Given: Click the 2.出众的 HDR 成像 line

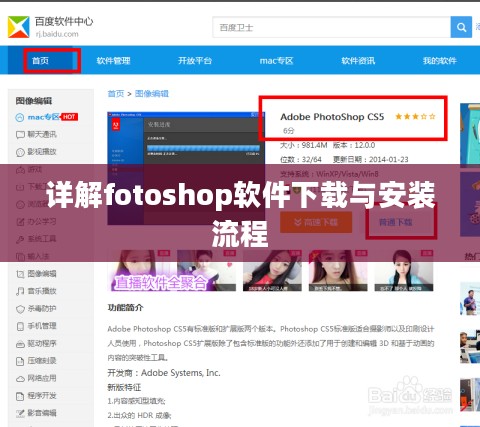Looking at the screenshot, I should pyautogui.click(x=139, y=415).
